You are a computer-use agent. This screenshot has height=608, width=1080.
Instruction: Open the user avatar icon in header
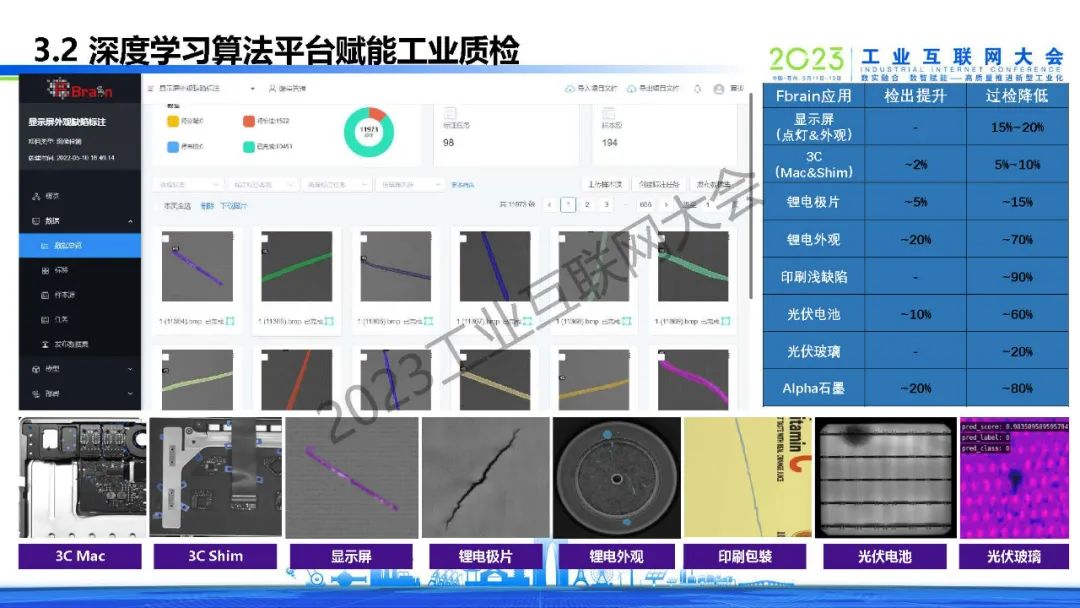pos(718,89)
